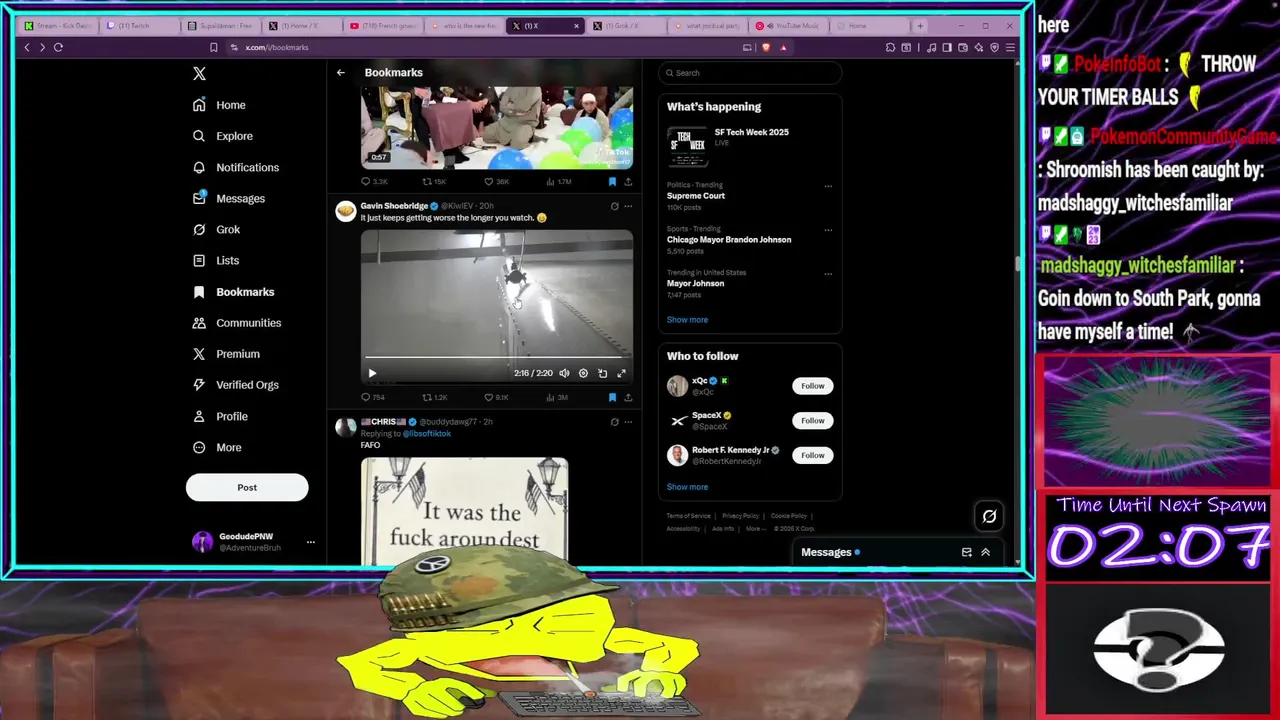Compose new message in Messages drawer

pos(966,552)
